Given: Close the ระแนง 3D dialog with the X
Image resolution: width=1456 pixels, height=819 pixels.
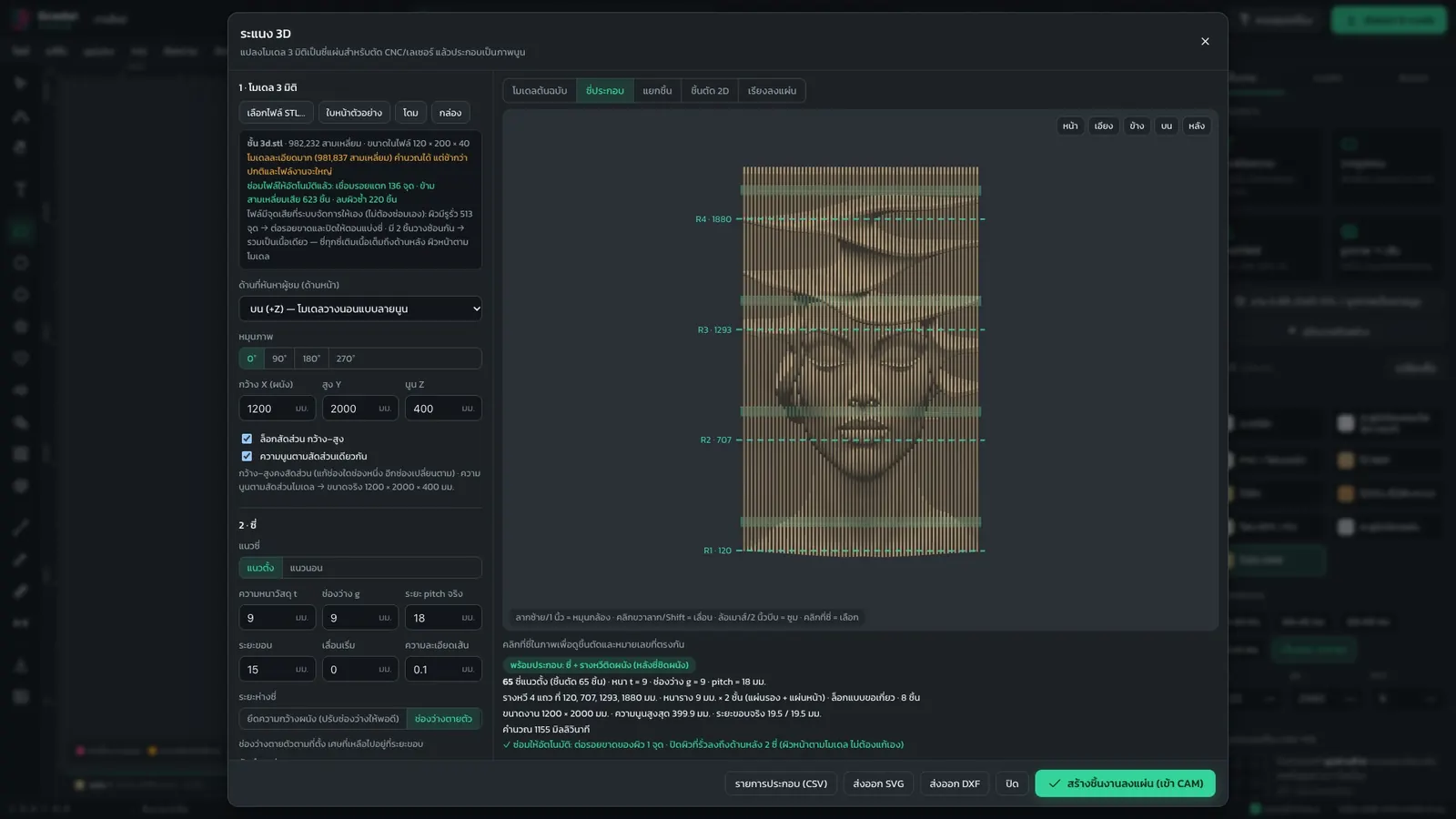Looking at the screenshot, I should point(1205,41).
